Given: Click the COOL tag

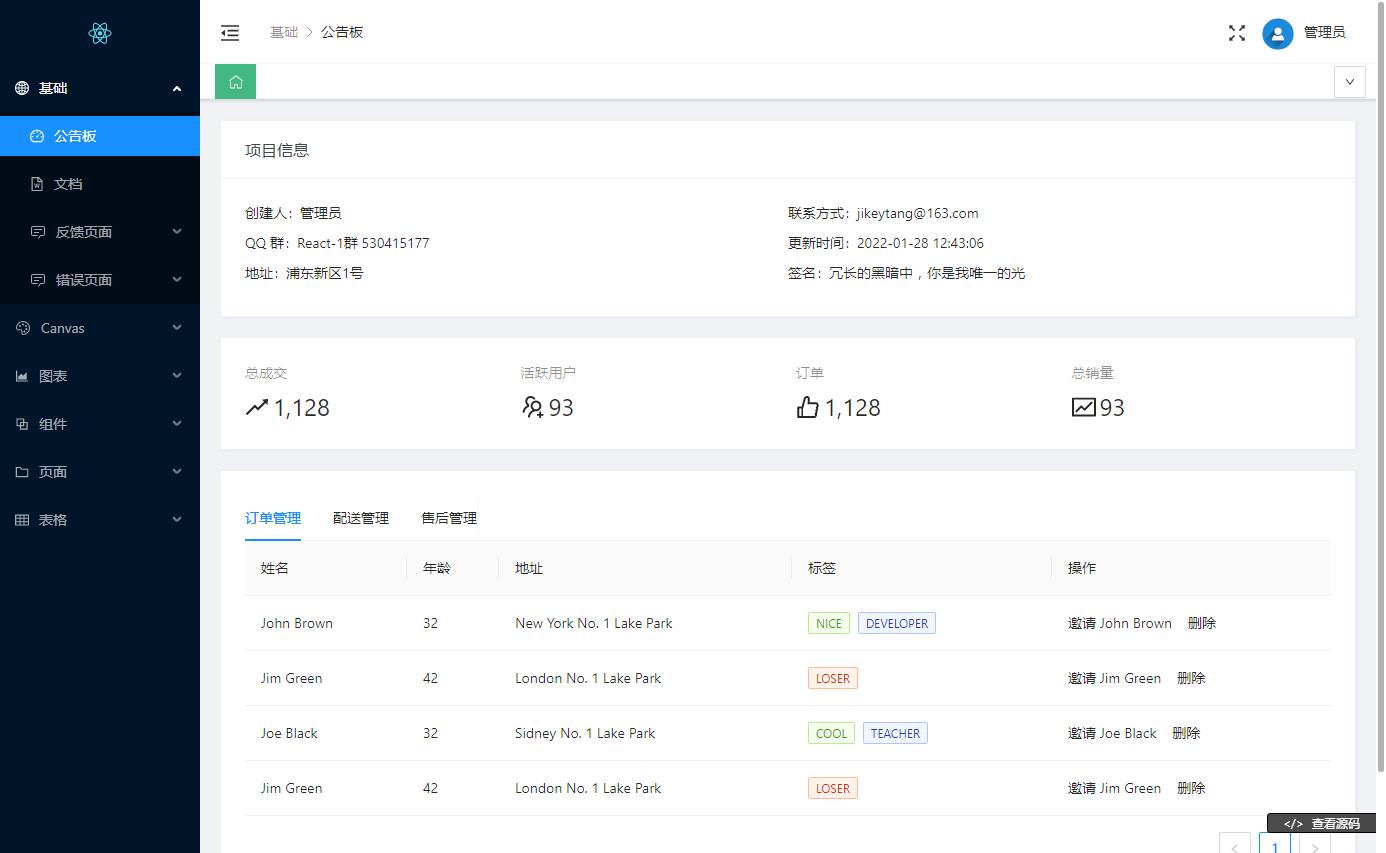Looking at the screenshot, I should point(831,733).
